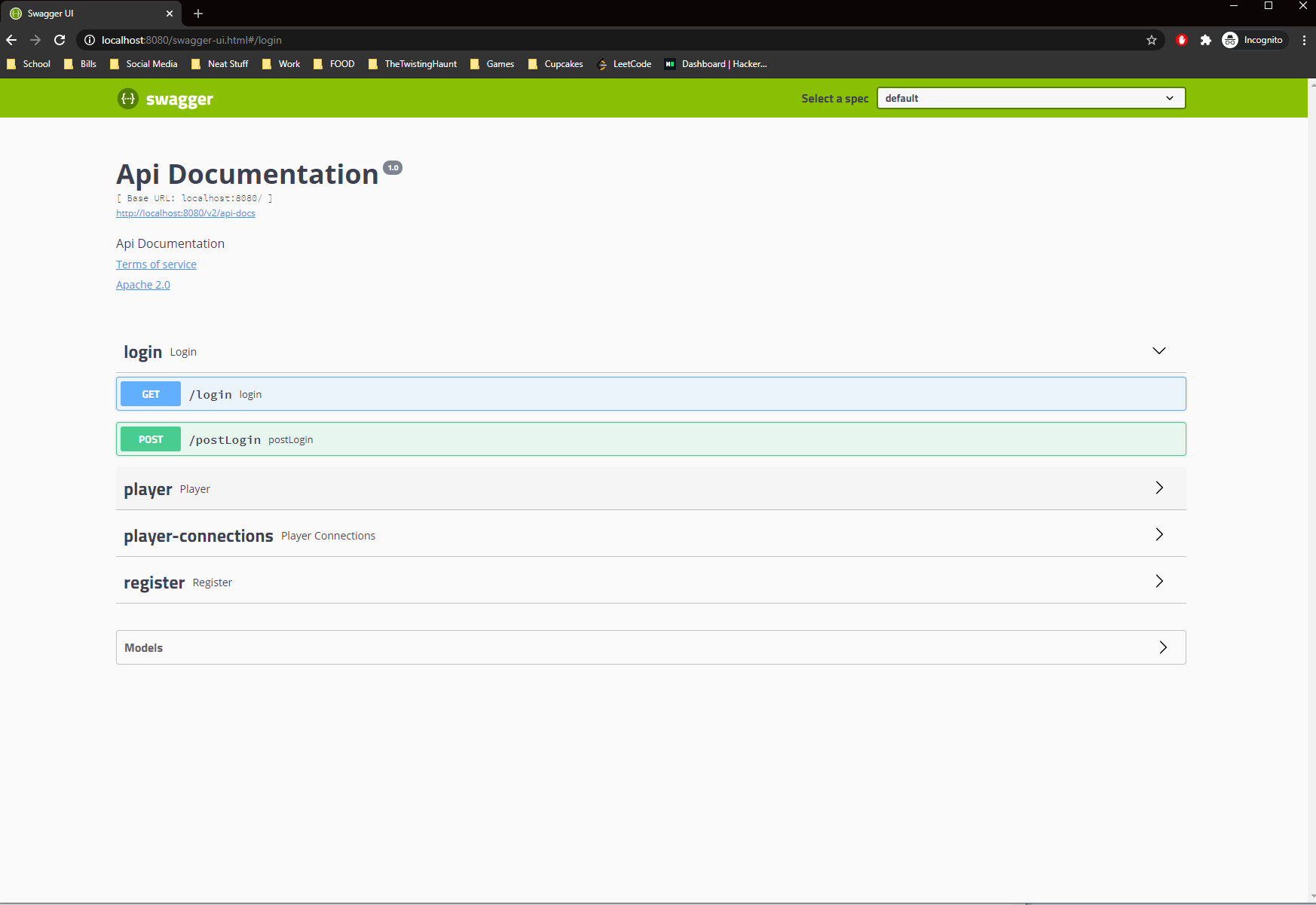Open the api-docs JSON link

185,213
